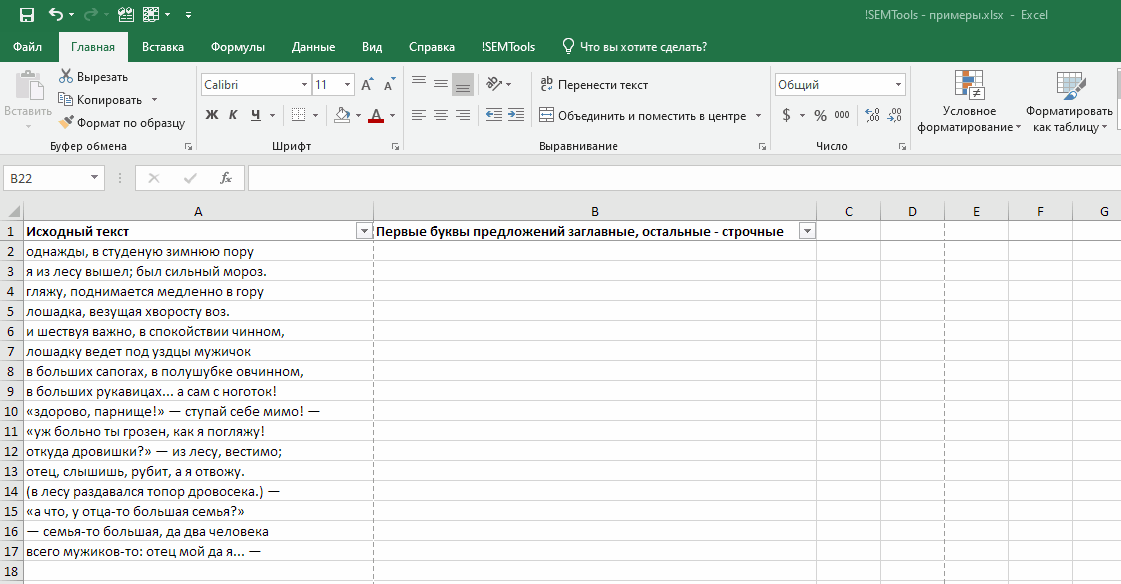Open the !SEMTools ribbon tab

[508, 47]
